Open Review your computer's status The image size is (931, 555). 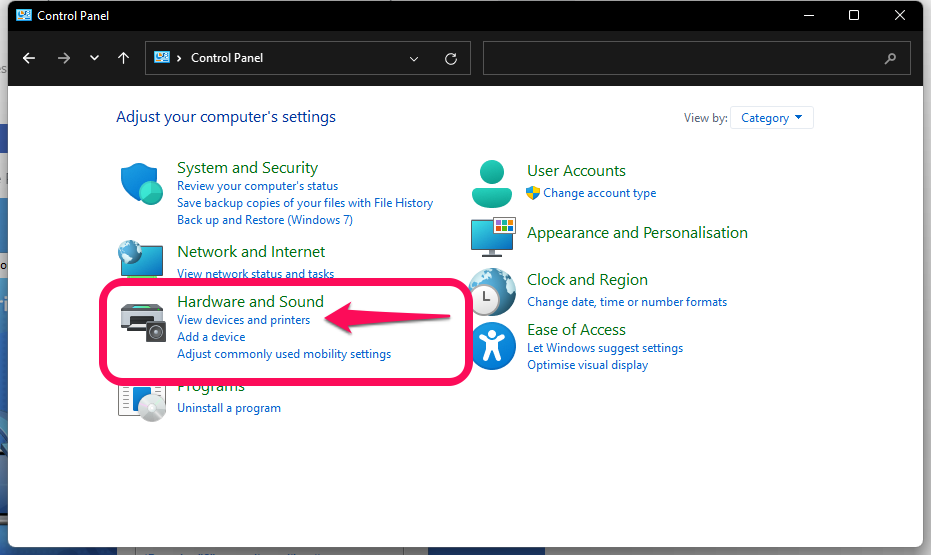click(257, 186)
